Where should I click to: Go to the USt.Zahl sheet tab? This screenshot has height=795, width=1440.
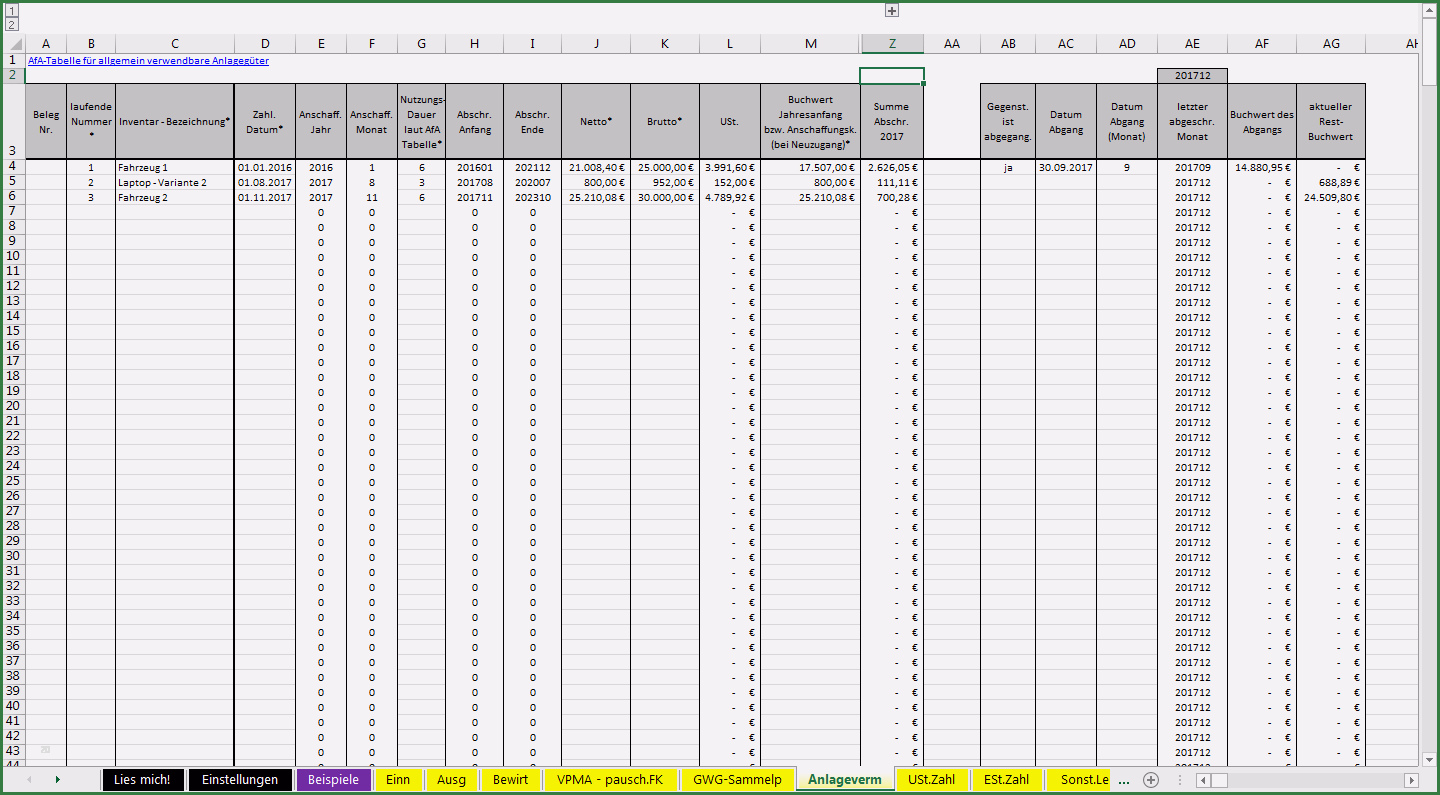pos(932,780)
